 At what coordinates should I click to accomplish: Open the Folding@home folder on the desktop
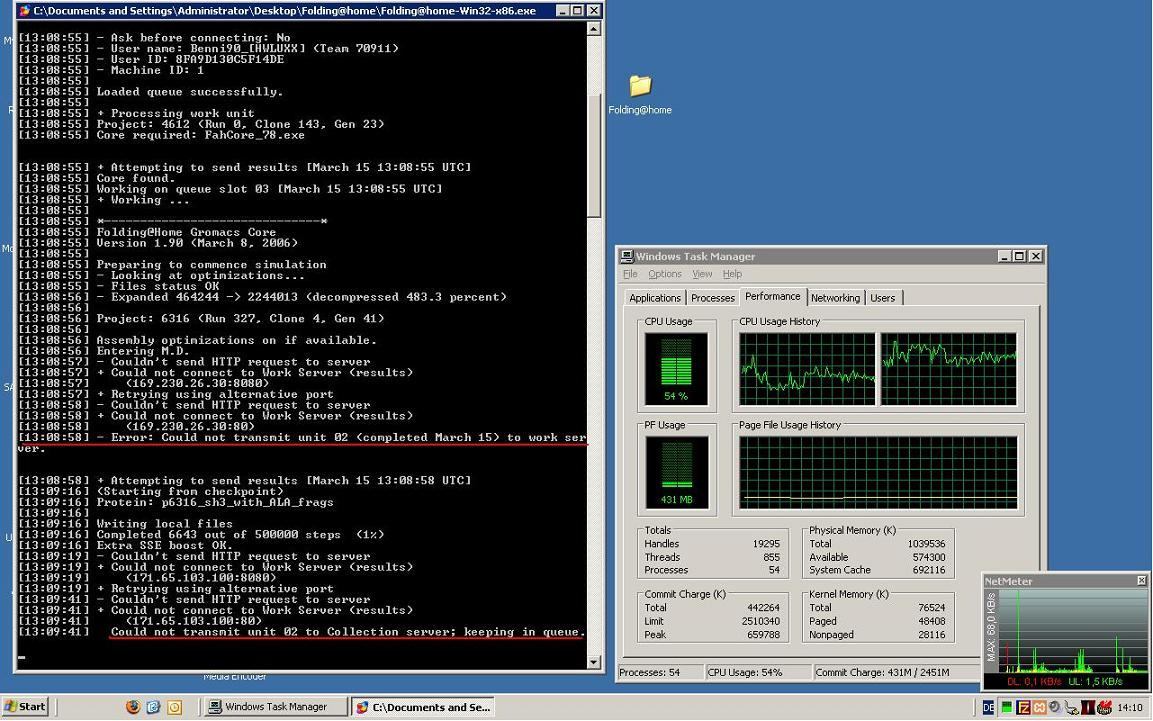pyautogui.click(x=640, y=94)
